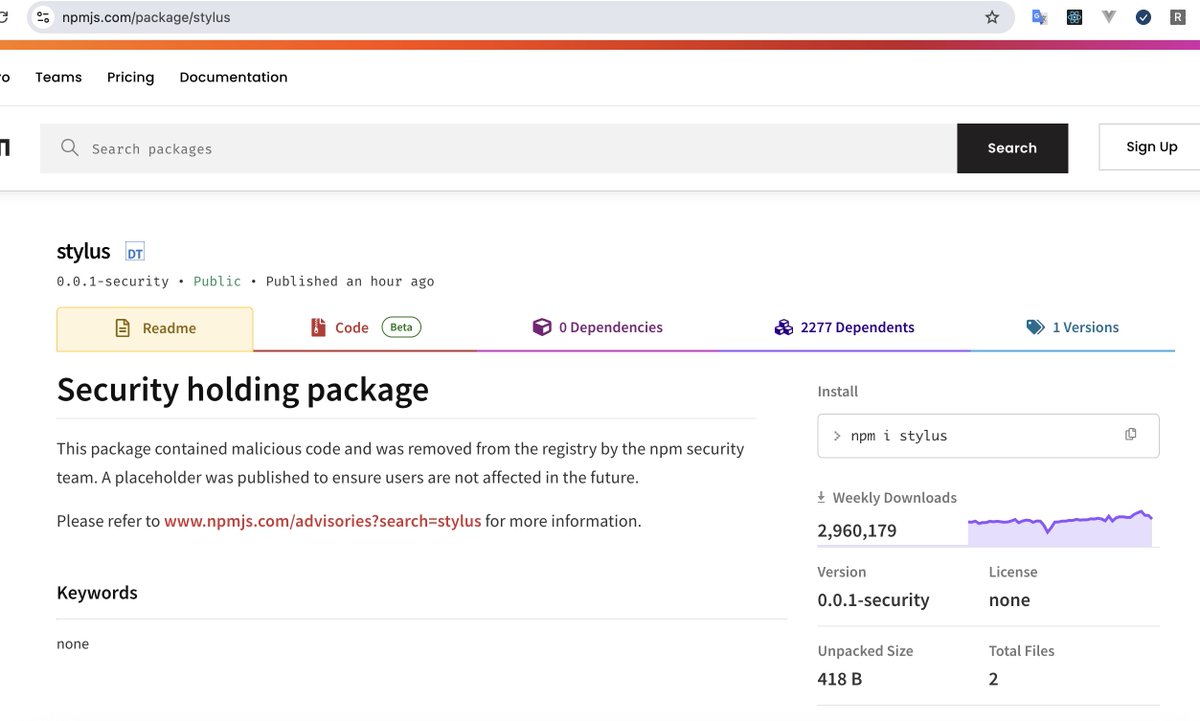Follow the advisories search=stylus link

[x=323, y=521]
